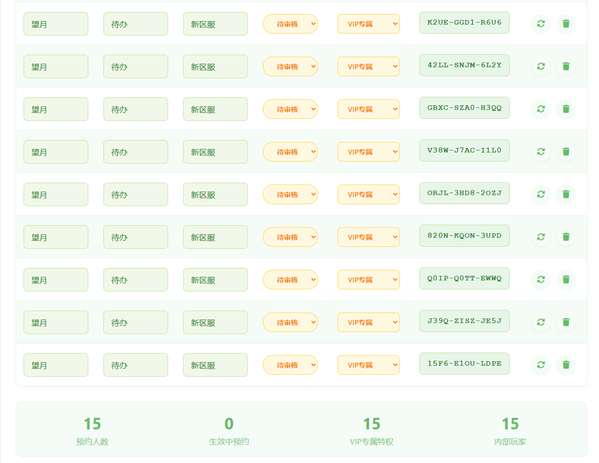Expand the status dropdown in the 42LL row
599x463 pixels.
[x=290, y=66]
